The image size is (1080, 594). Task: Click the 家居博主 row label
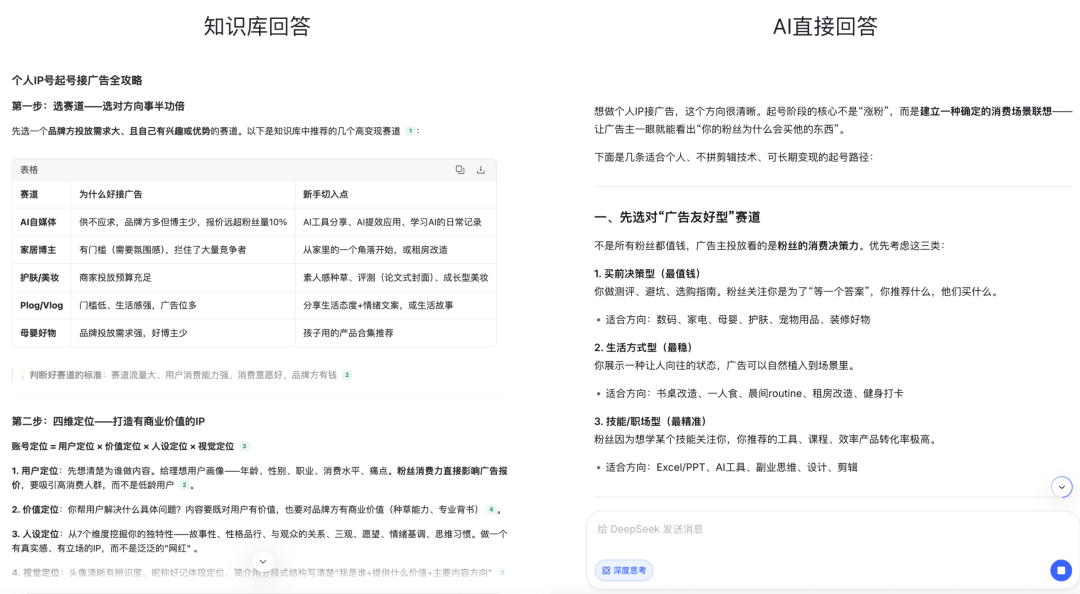[38, 249]
